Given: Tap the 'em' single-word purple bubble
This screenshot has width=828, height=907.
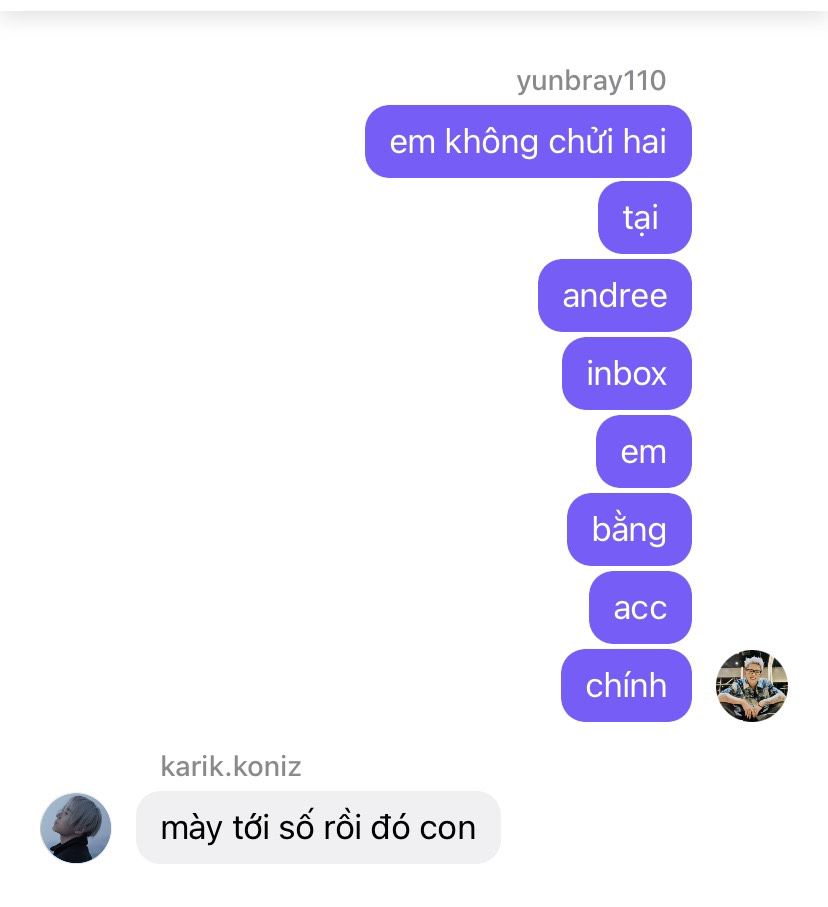Looking at the screenshot, I should pyautogui.click(x=644, y=452).
